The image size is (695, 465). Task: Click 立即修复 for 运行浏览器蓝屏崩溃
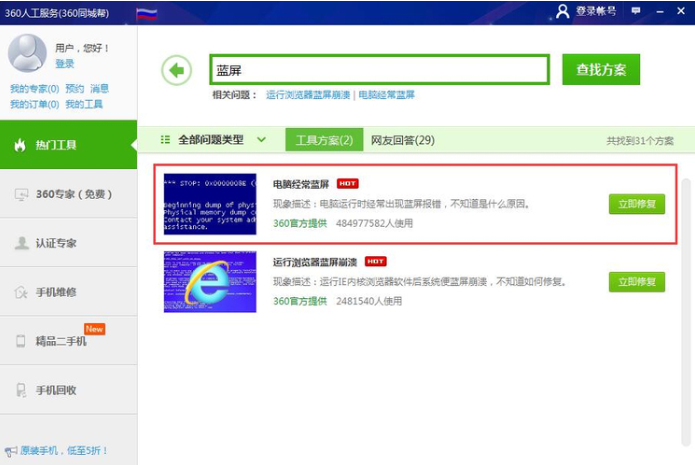[636, 282]
